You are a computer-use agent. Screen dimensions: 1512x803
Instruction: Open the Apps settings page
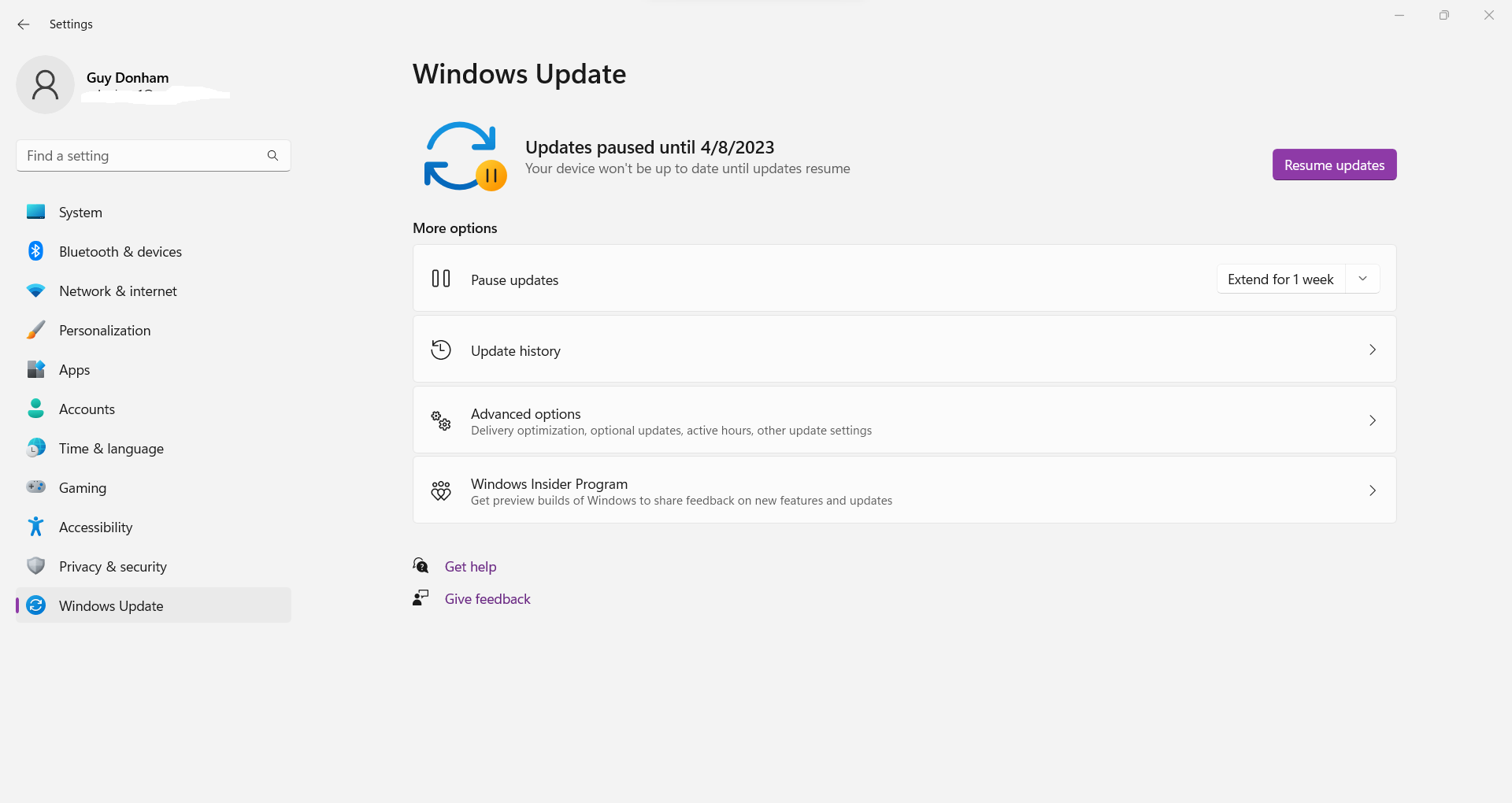point(154,369)
